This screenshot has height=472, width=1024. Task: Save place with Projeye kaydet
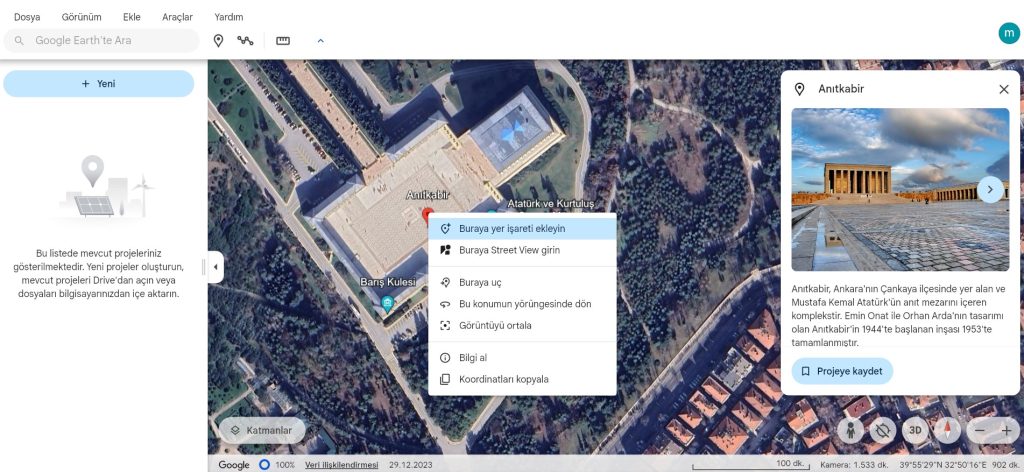coord(842,371)
